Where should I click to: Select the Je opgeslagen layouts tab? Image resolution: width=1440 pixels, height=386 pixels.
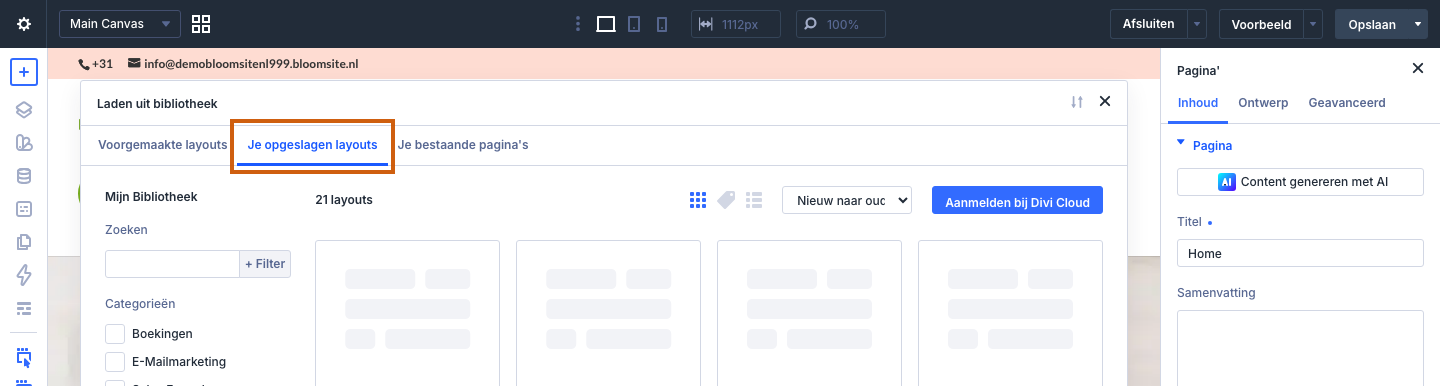click(313, 145)
